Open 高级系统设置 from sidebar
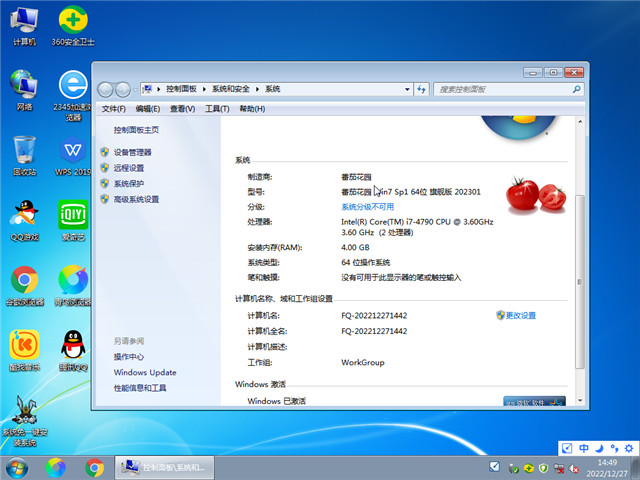Screen dimensions: 640x480 point(136,199)
